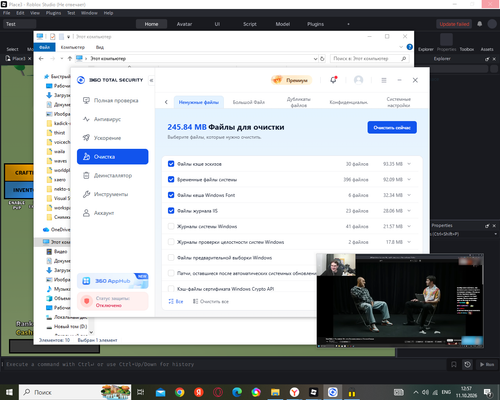Image resolution: width=500 pixels, height=400 pixels.
Task: Click the Все select-all link
Action: coord(176,301)
